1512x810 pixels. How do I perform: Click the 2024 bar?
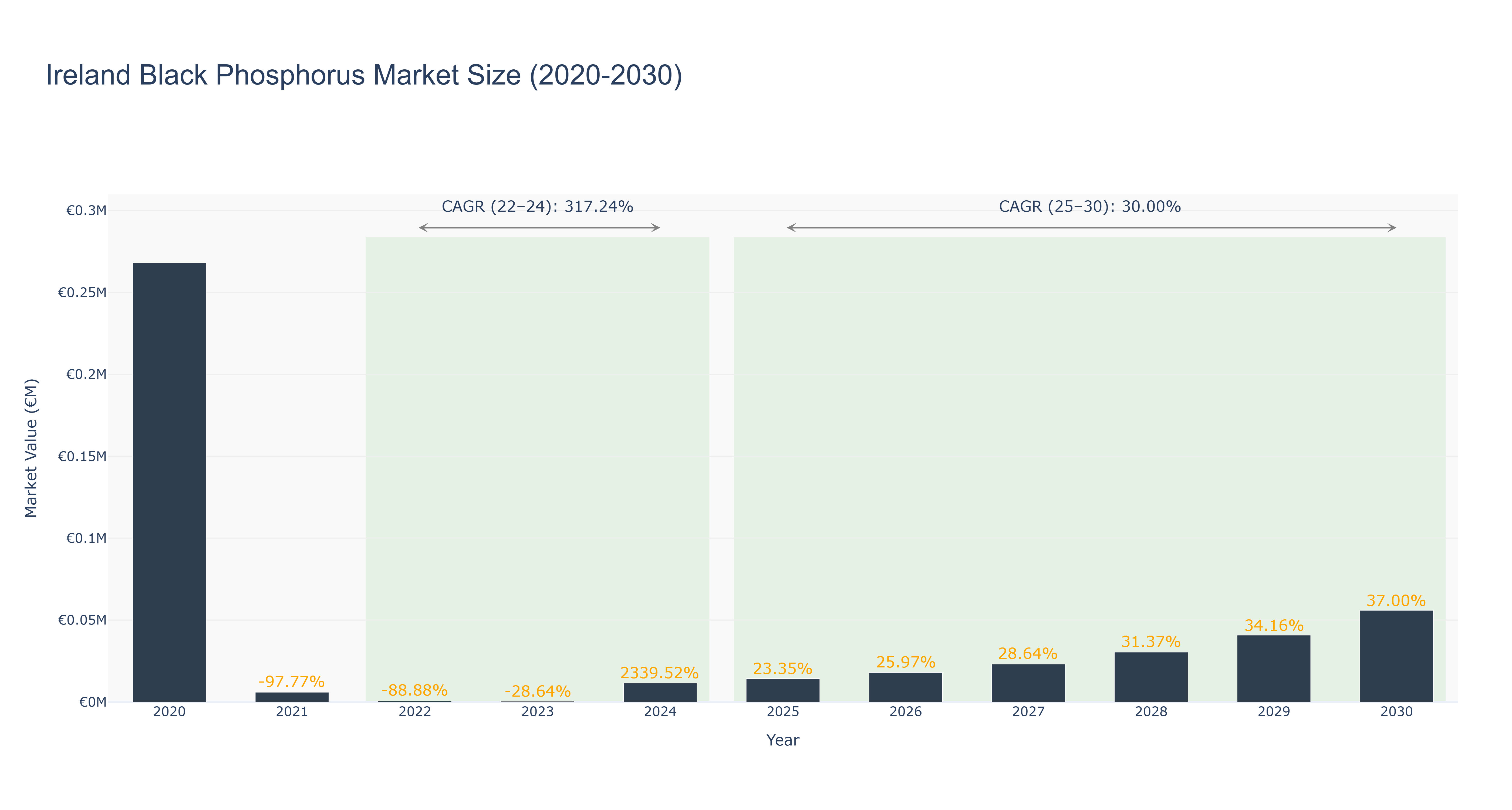coord(660,693)
